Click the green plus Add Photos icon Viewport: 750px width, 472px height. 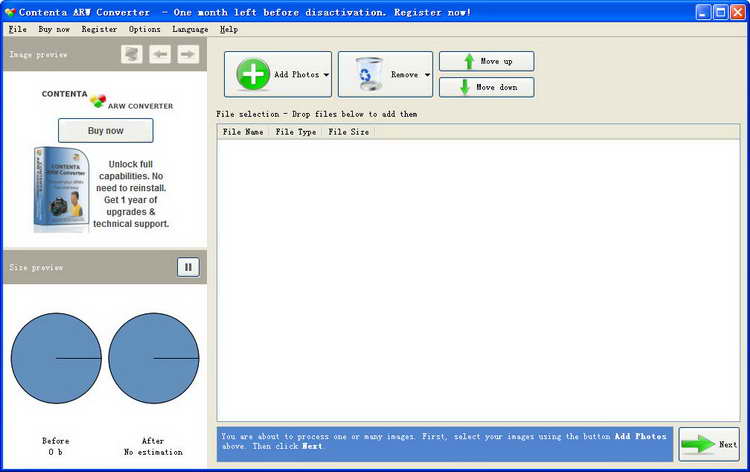[253, 75]
